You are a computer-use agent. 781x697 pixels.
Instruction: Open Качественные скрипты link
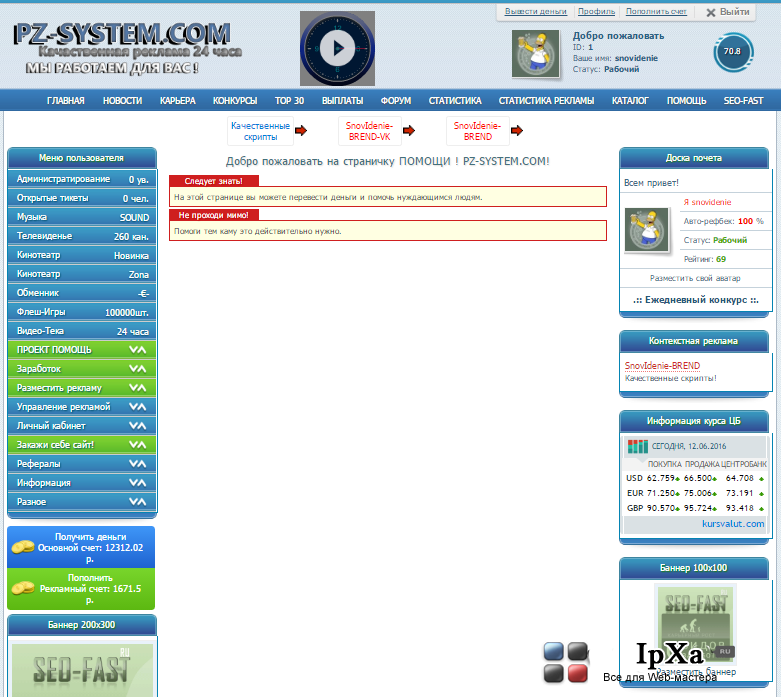(260, 131)
